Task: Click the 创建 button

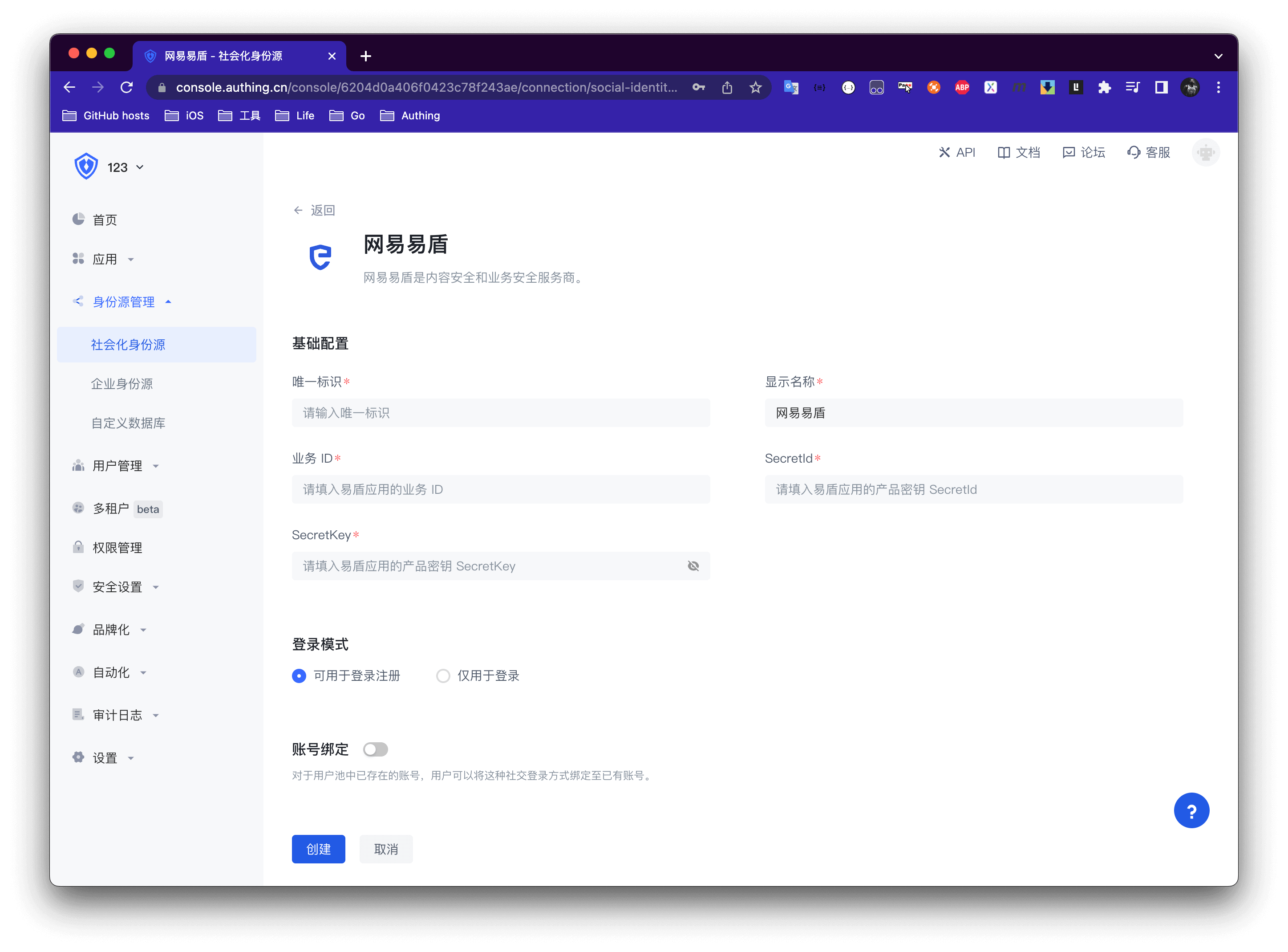Action: tap(318, 849)
